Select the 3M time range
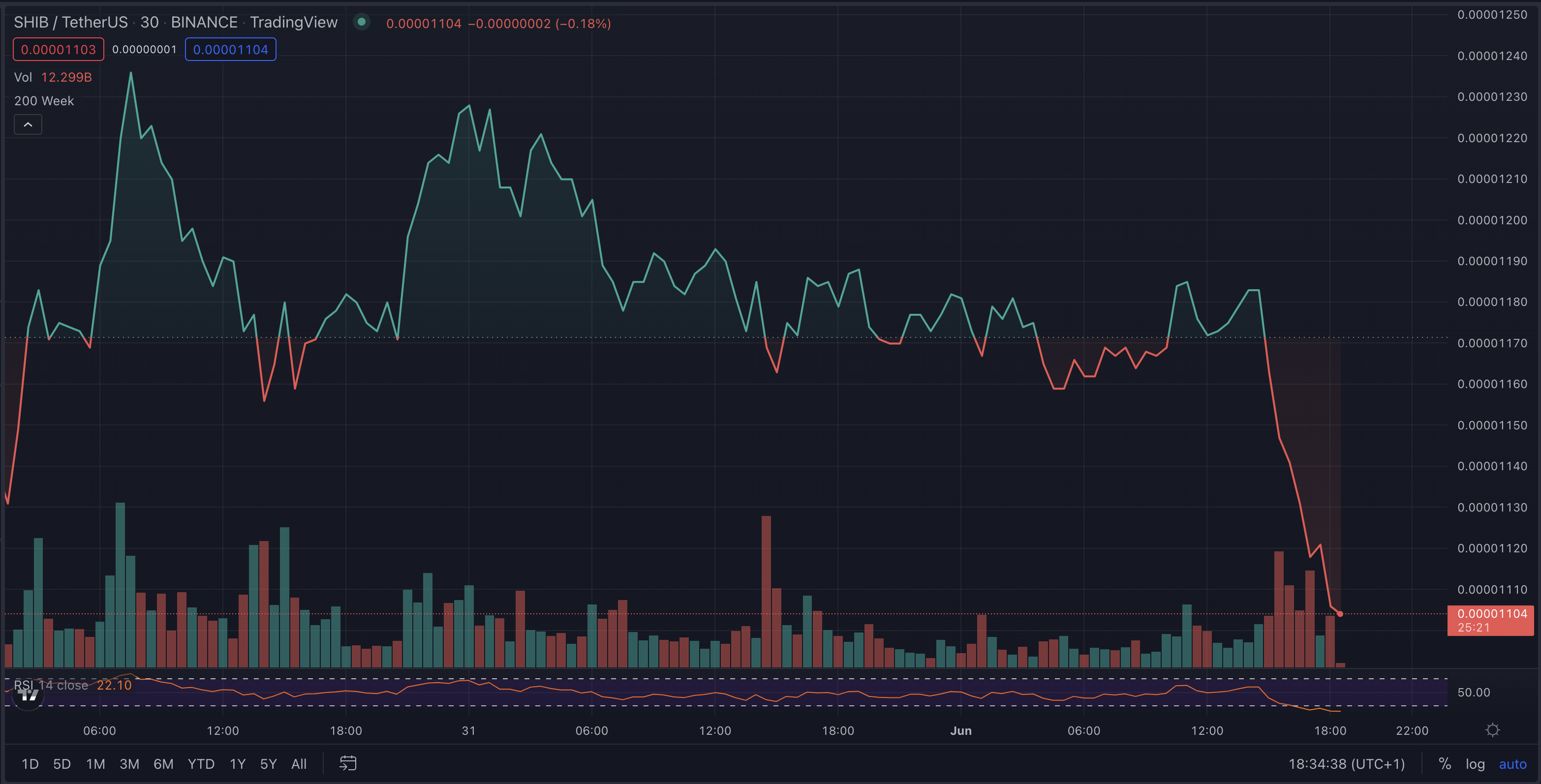 (x=129, y=764)
